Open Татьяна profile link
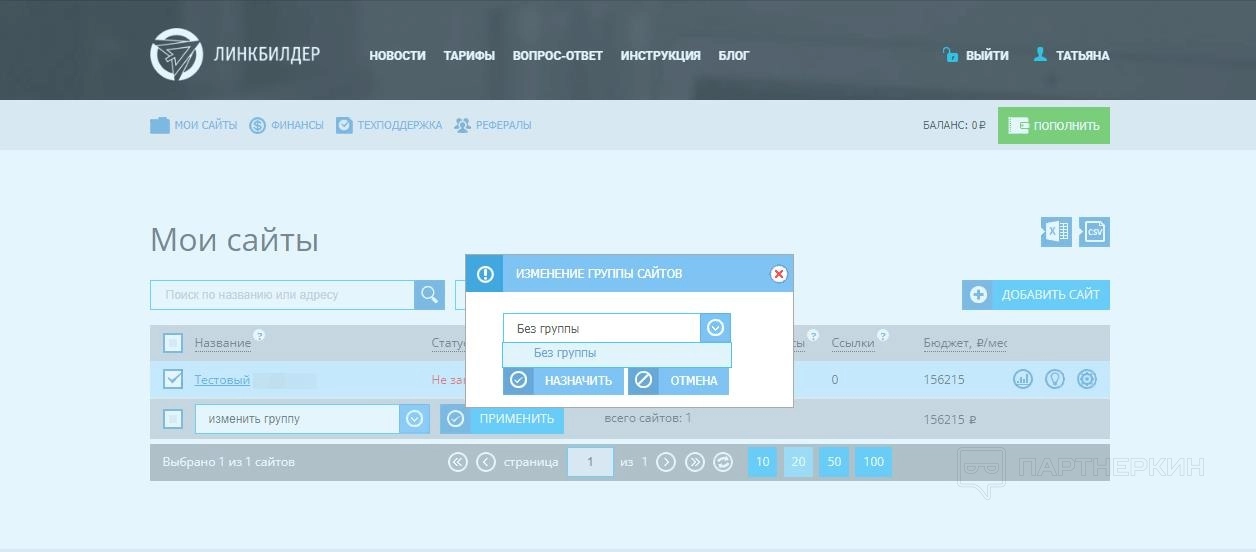Image resolution: width=1256 pixels, height=552 pixels. [1083, 56]
